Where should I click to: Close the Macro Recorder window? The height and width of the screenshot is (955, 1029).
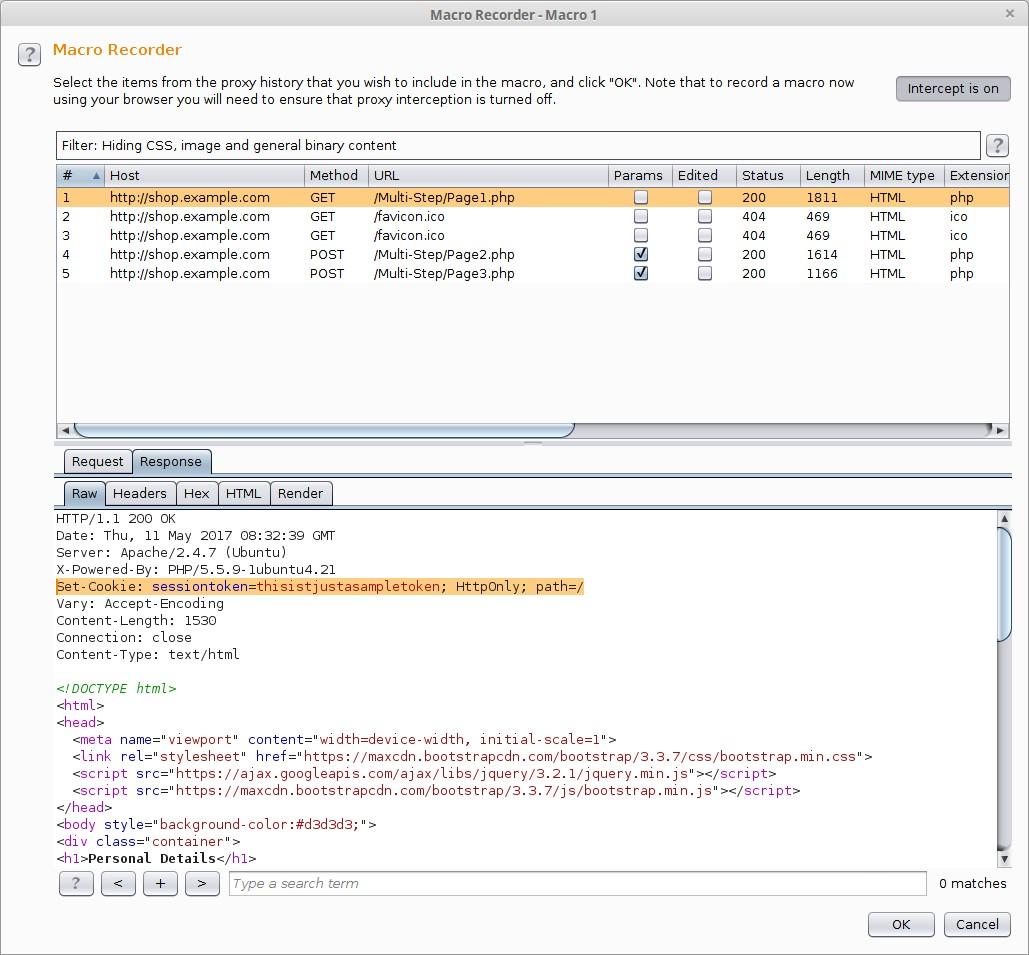pyautogui.click(x=1010, y=14)
